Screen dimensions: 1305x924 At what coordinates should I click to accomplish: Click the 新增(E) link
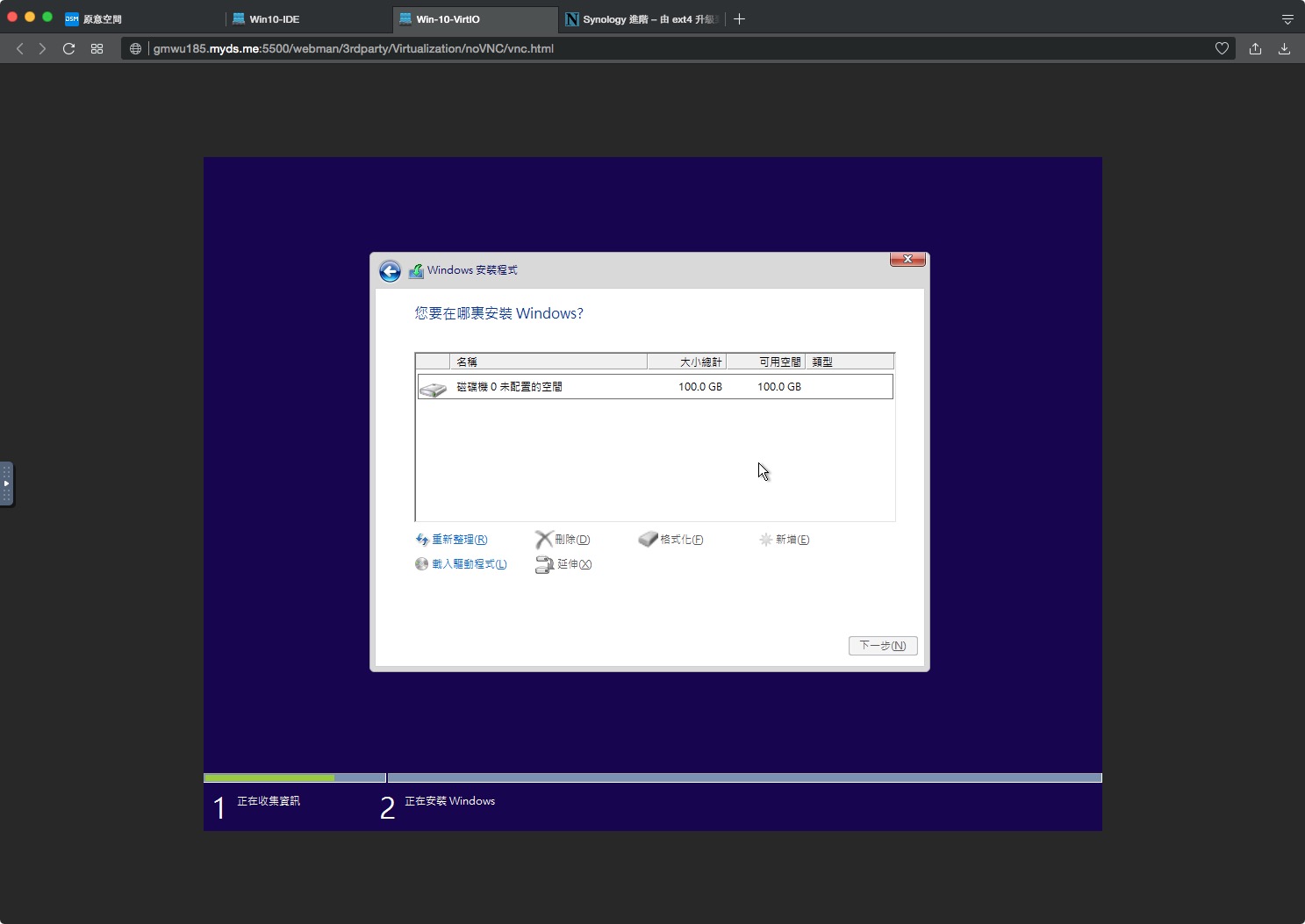pyautogui.click(x=792, y=540)
